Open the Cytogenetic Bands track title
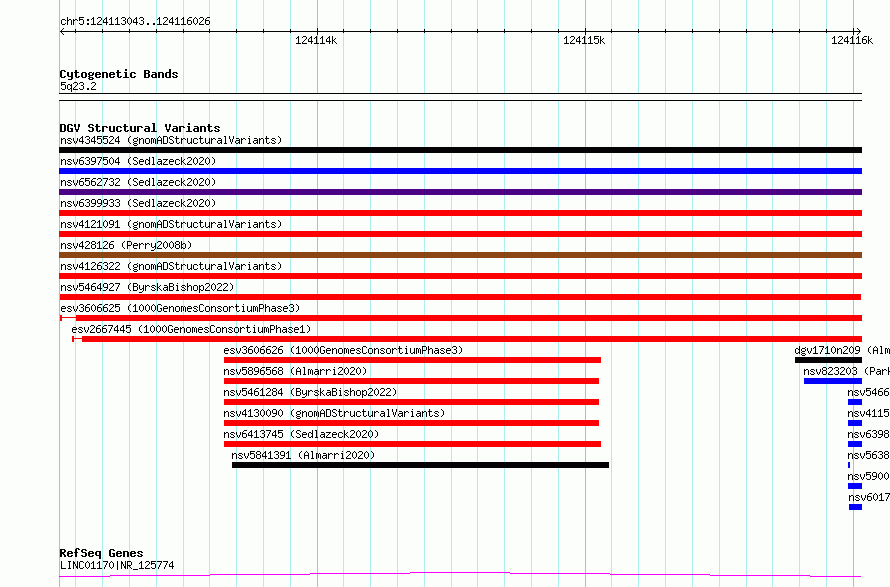Viewport: 890px width, 587px height. [119, 74]
